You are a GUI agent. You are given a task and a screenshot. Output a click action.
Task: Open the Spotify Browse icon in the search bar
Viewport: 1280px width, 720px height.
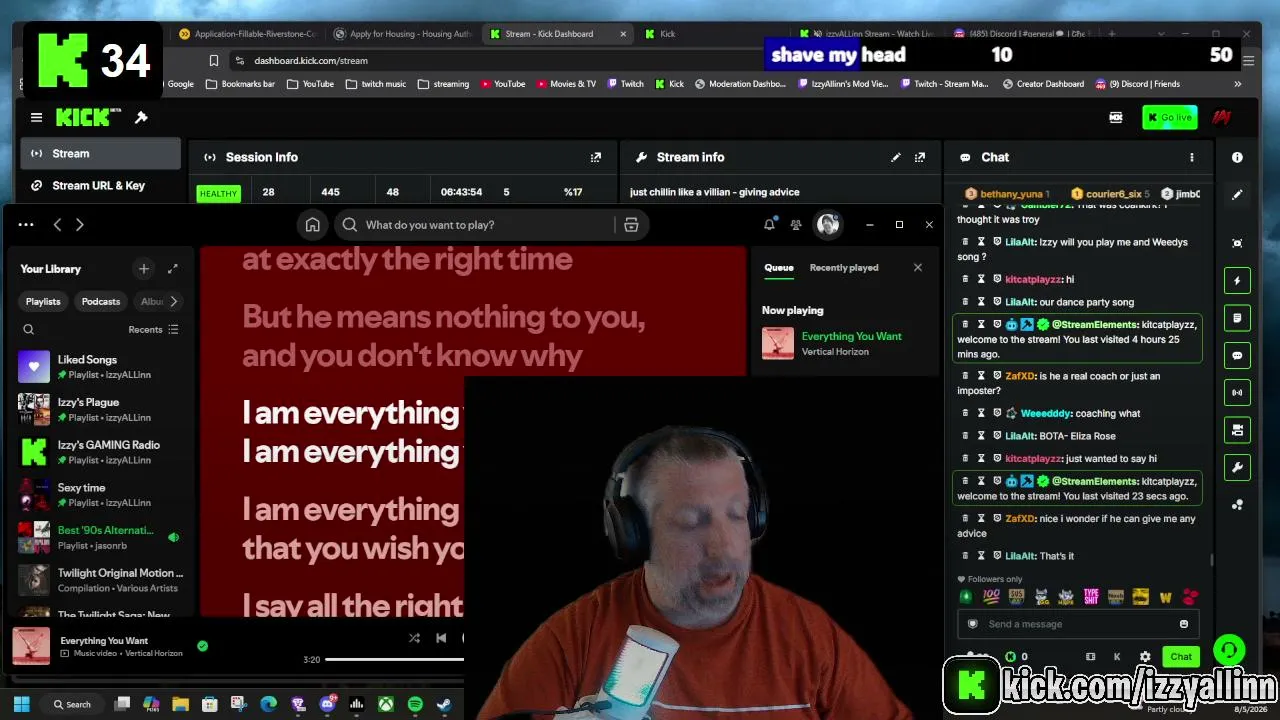pos(631,225)
